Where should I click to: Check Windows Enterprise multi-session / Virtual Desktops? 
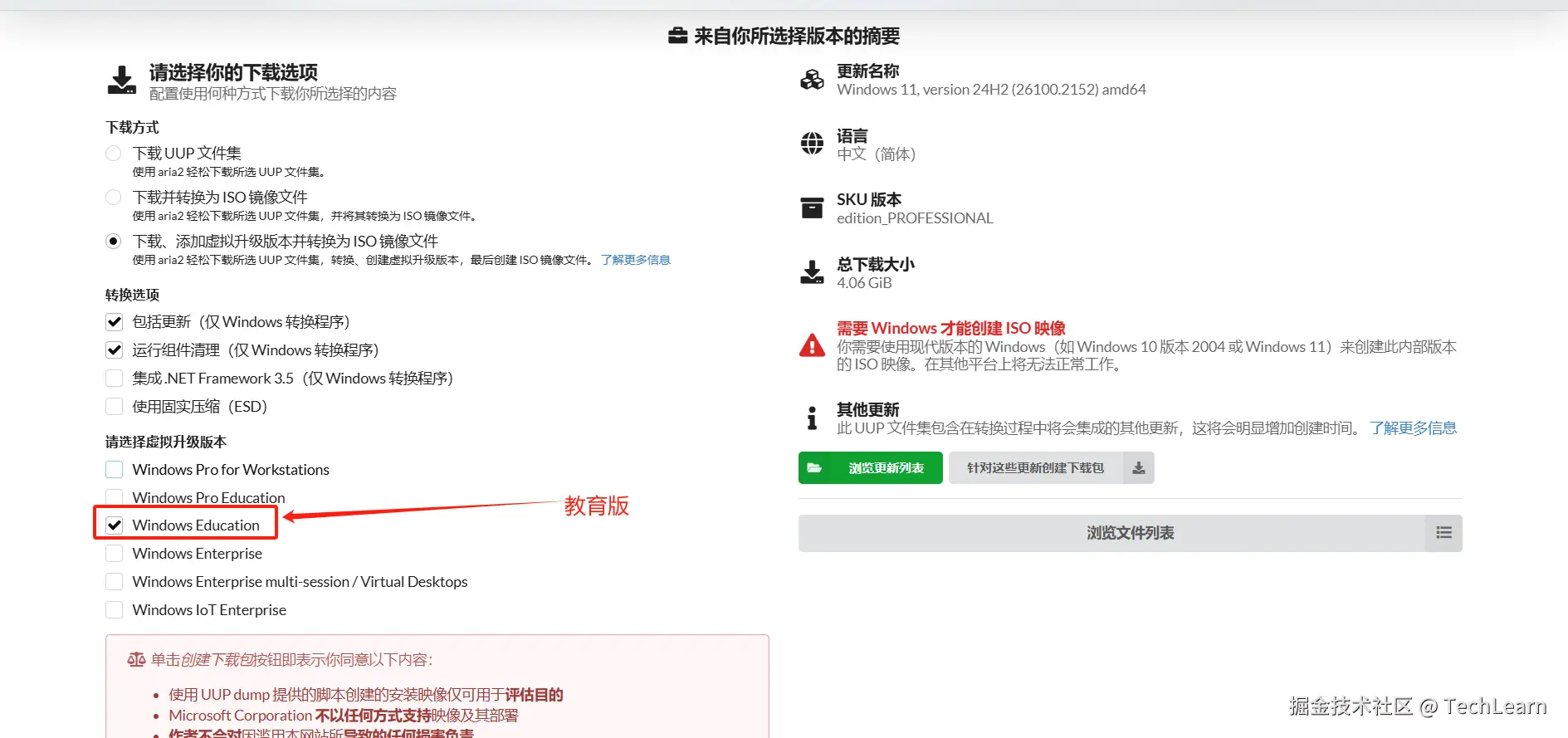[115, 582]
